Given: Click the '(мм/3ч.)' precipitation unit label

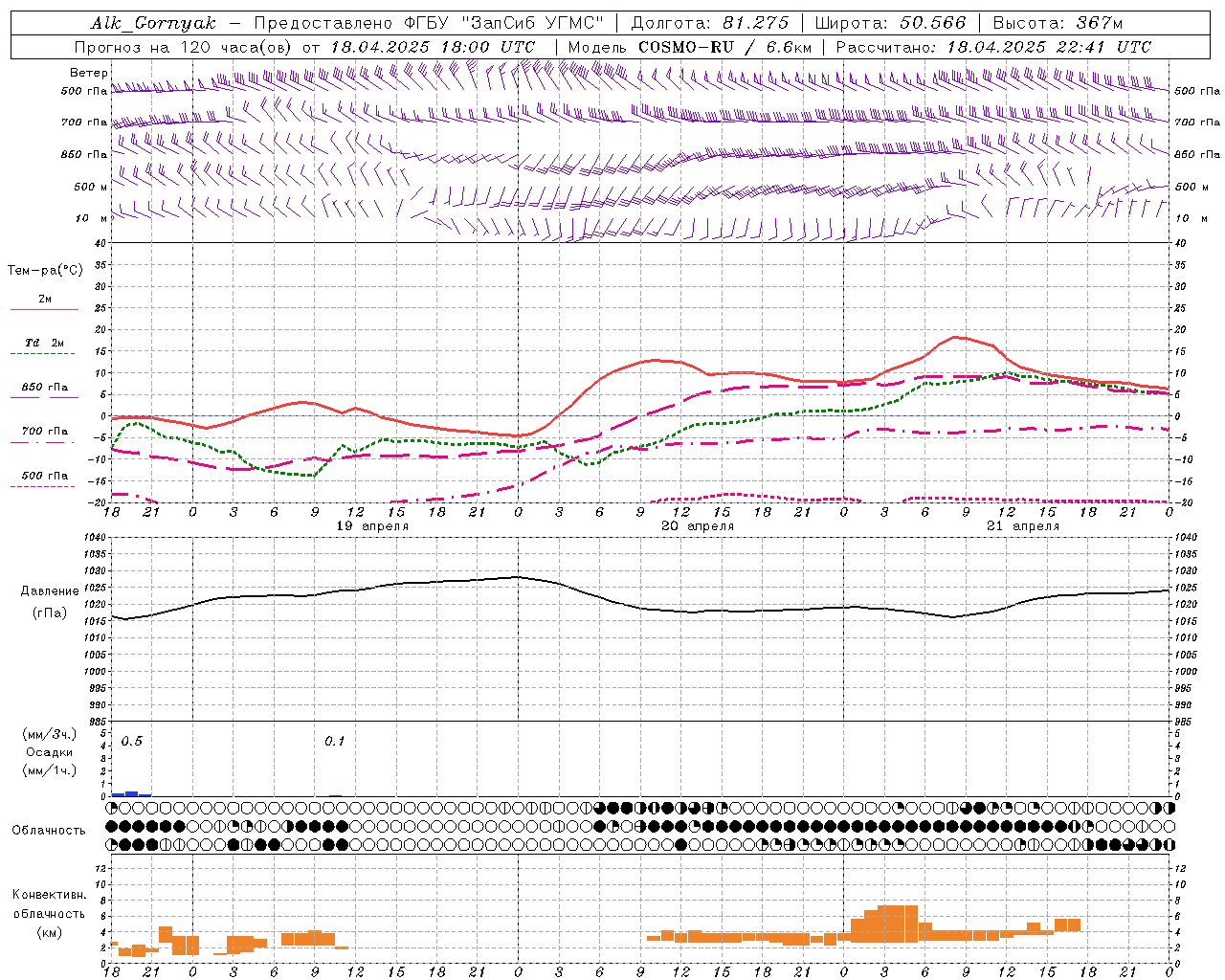Looking at the screenshot, I should (50, 734).
